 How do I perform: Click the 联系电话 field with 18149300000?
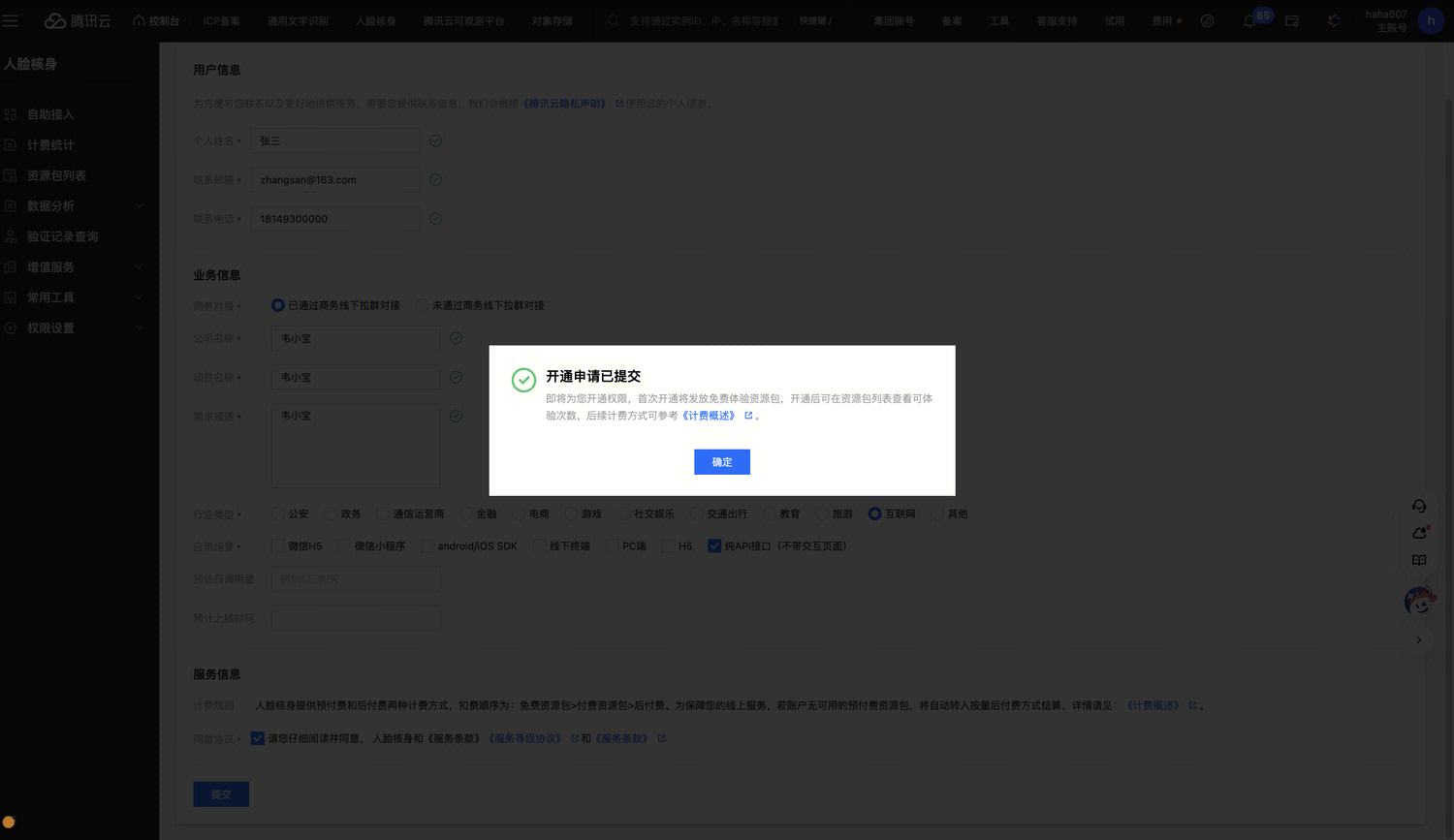point(335,218)
